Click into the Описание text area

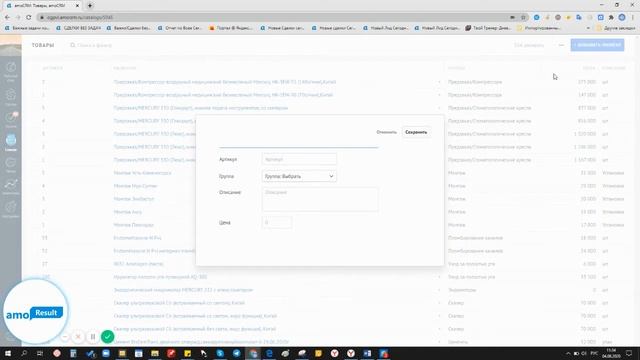(x=320, y=200)
